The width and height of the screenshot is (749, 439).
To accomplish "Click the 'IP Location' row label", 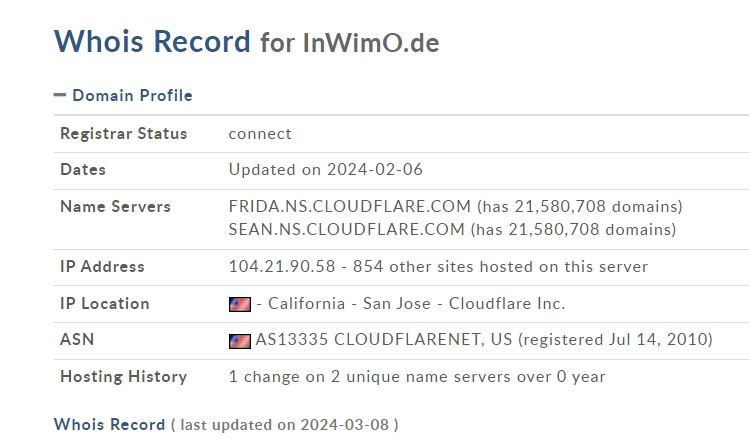I will pyautogui.click(x=105, y=303).
